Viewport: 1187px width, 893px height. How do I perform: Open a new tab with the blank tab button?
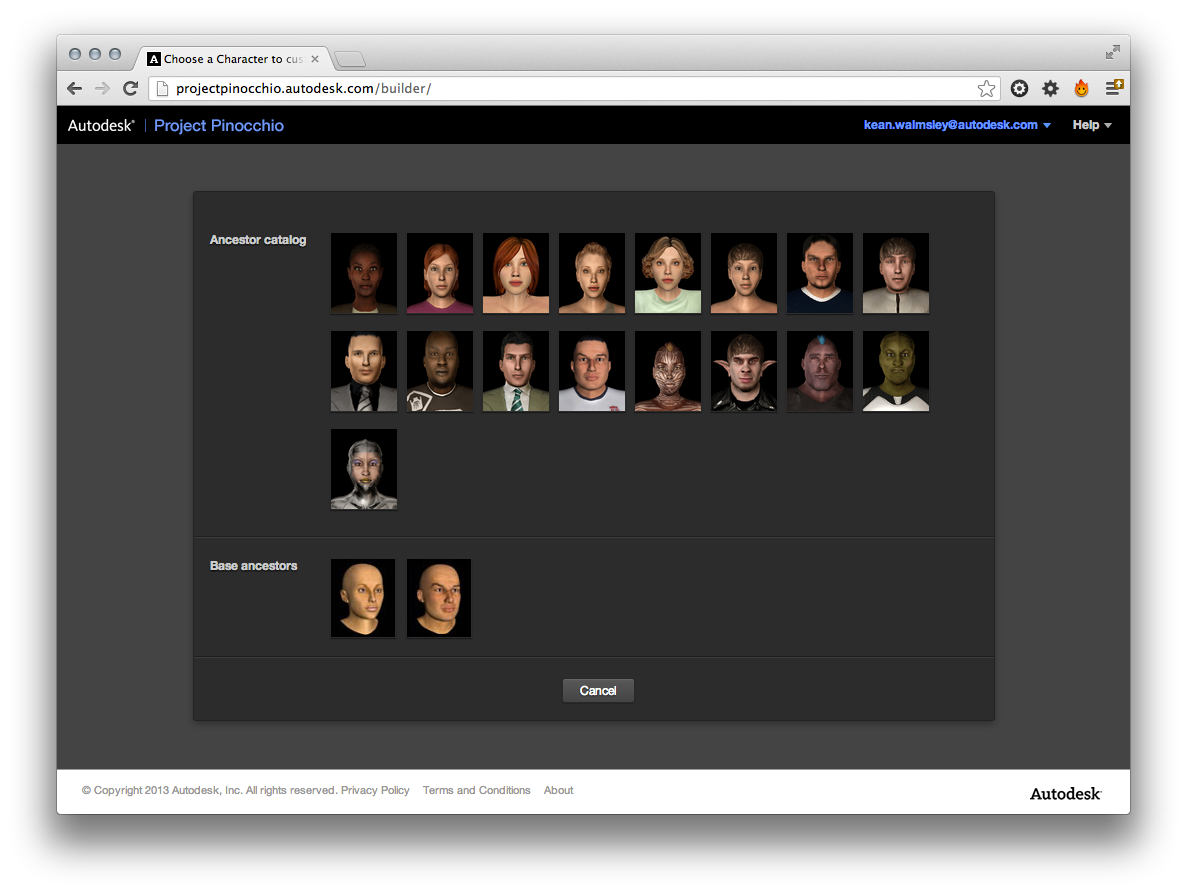tap(349, 59)
